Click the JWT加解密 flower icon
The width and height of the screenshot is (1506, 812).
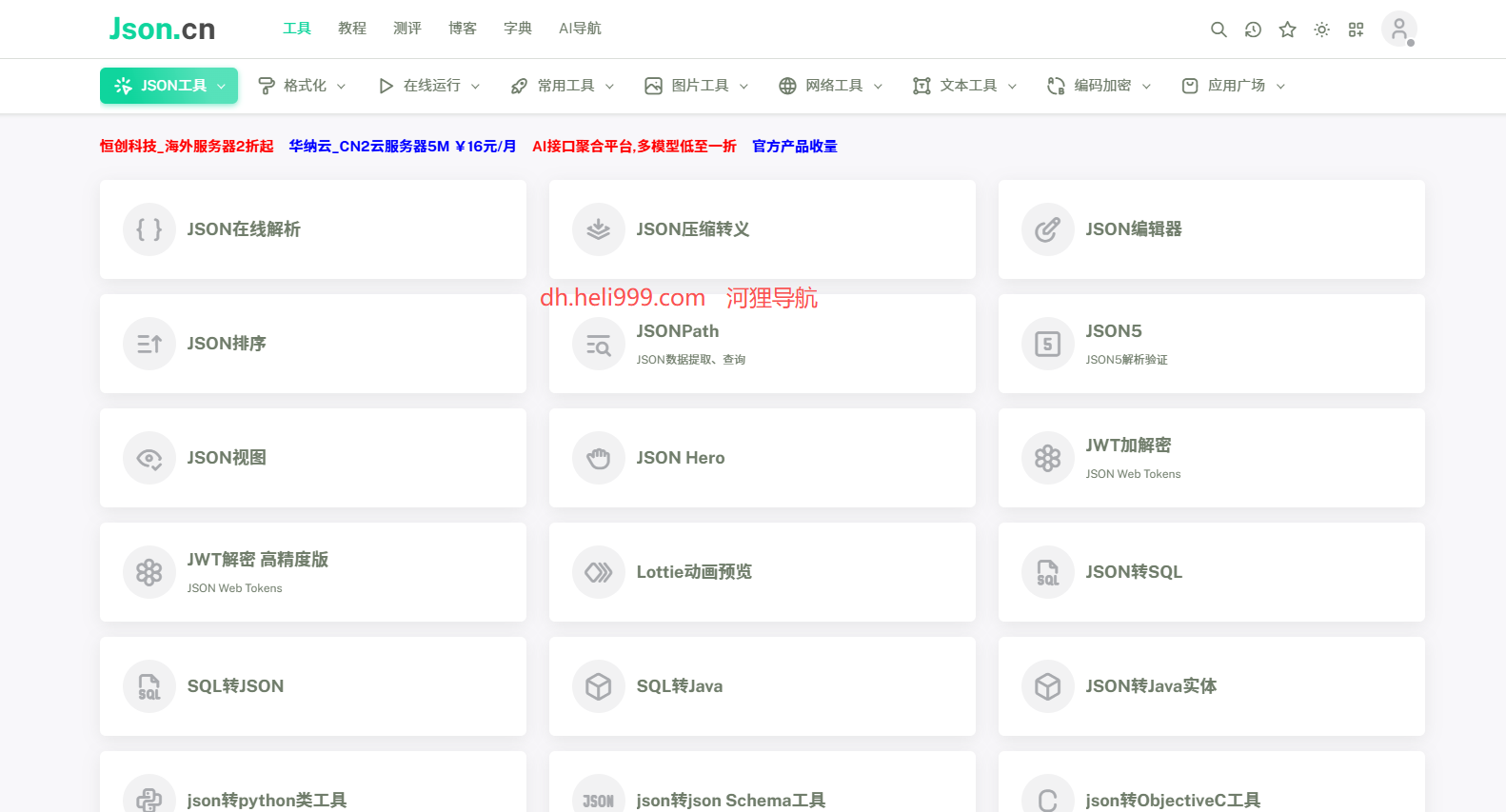[x=1048, y=458]
